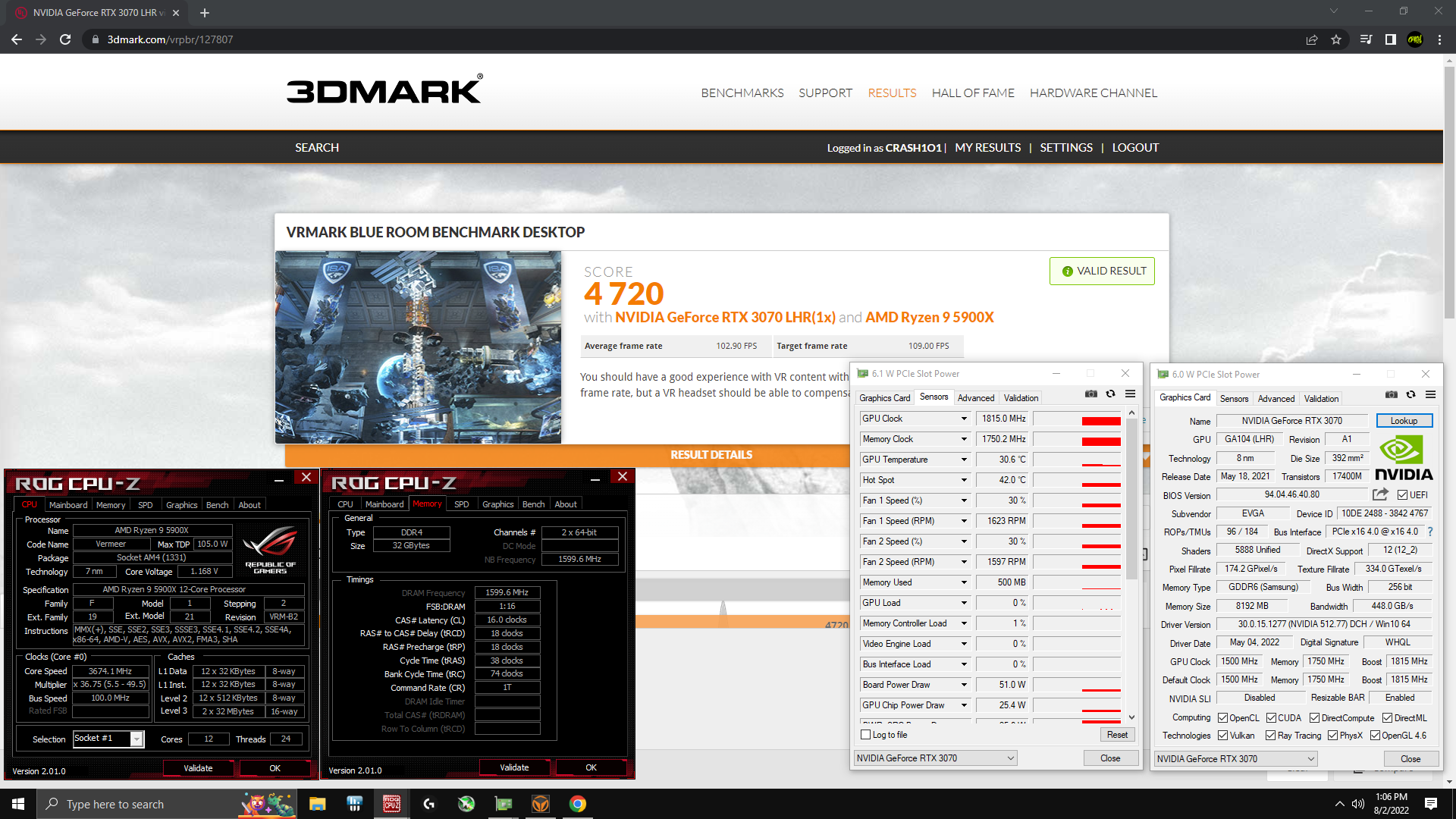Toggle the CUDA checkbox
This screenshot has height=819, width=1456.
pyautogui.click(x=1271, y=718)
